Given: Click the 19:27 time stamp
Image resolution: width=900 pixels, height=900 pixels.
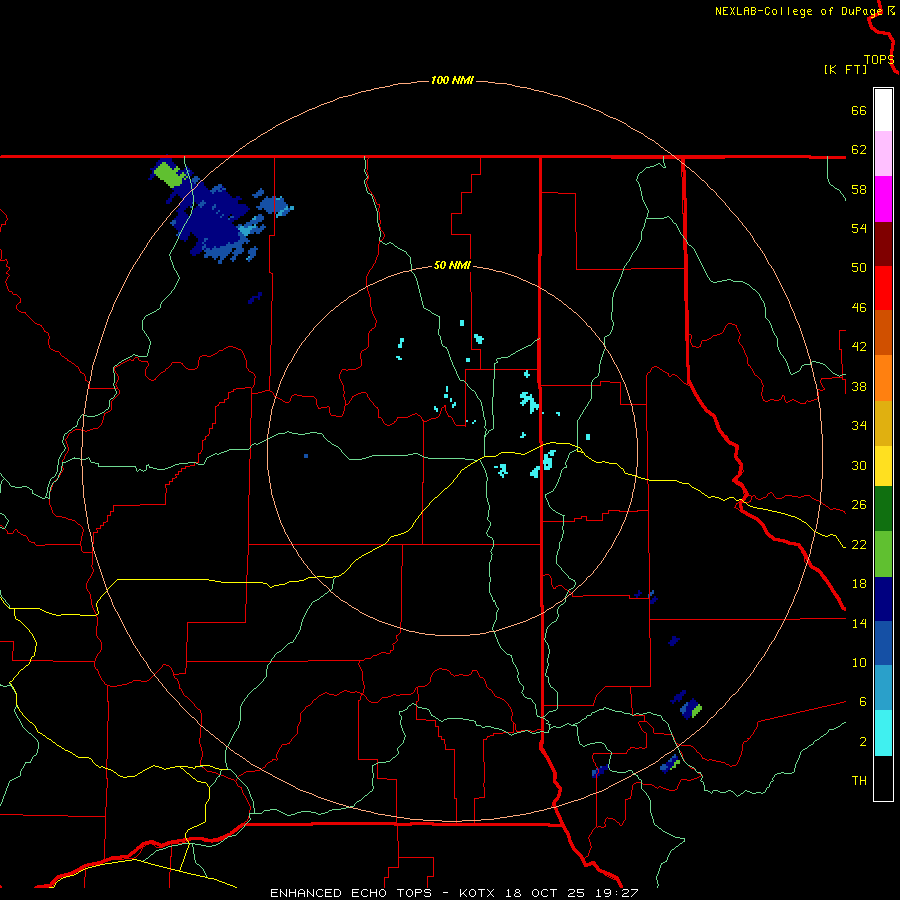Looking at the screenshot, I should pyautogui.click(x=617, y=893).
